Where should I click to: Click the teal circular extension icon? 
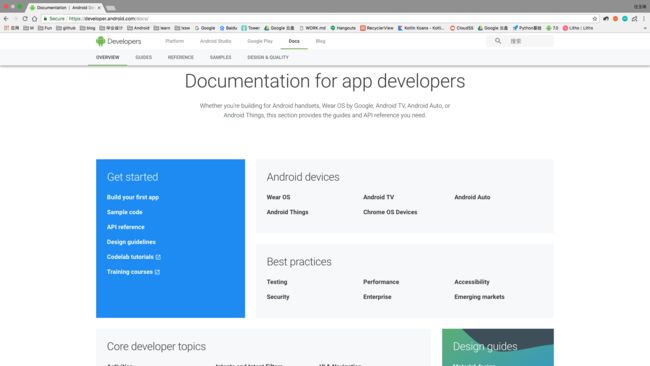(625, 19)
